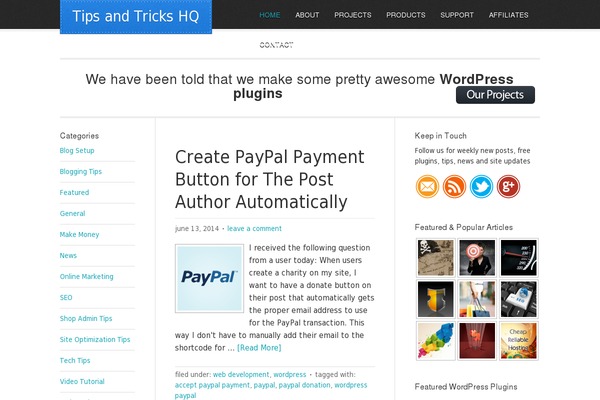Screen dimensions: 600x400
Task: Open the SEO category link
Action: (x=66, y=297)
